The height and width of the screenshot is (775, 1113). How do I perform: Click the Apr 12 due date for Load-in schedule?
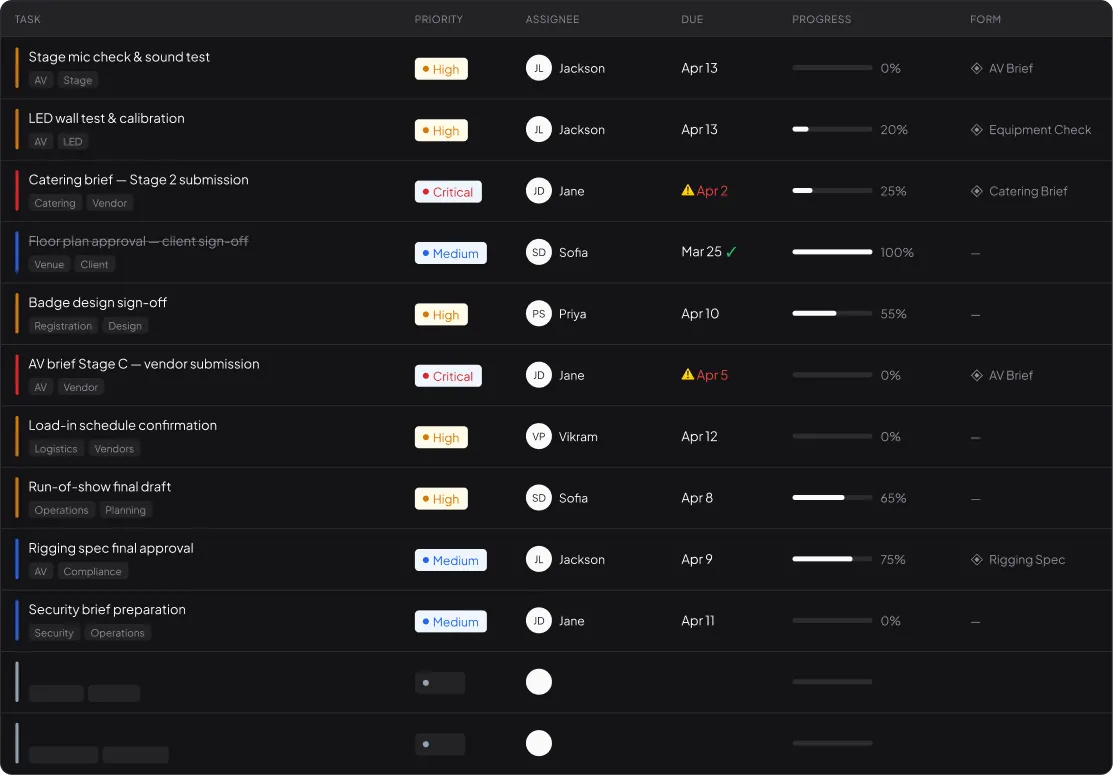tap(699, 436)
